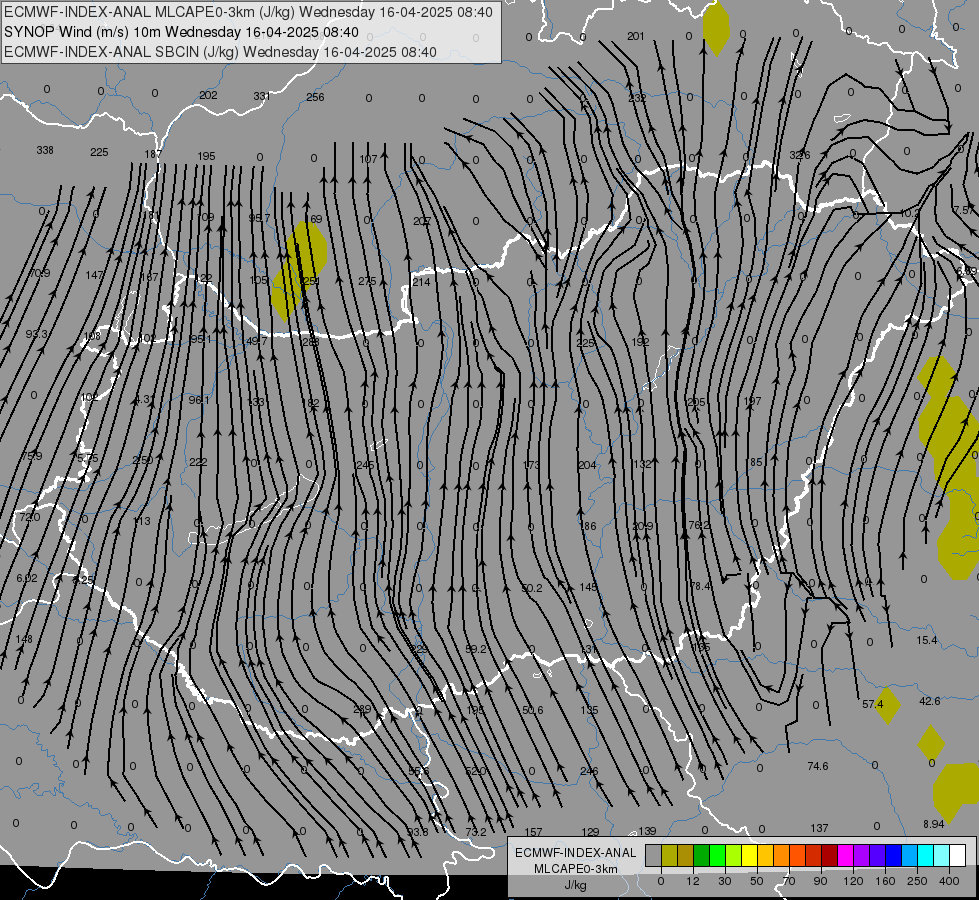Viewport: 979px width, 900px height.
Task: Click the map value '15.4'
Action: [927, 640]
